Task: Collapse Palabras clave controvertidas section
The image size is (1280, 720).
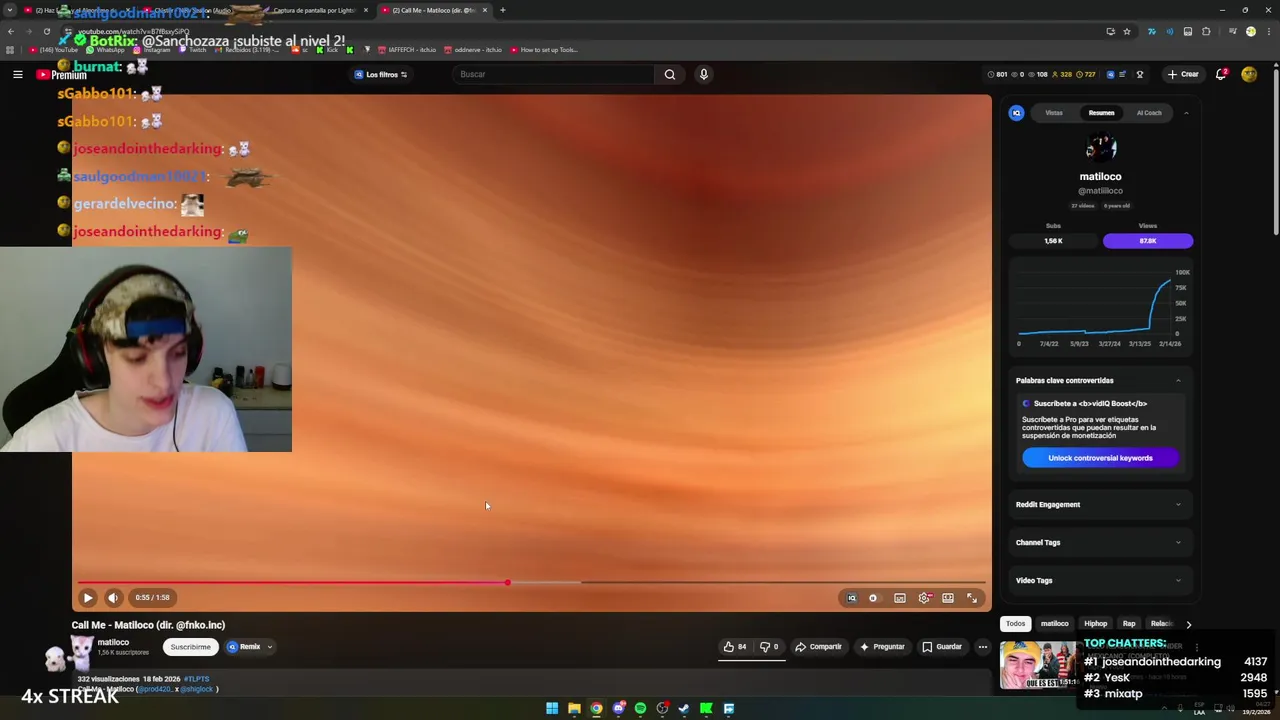Action: pyautogui.click(x=1178, y=381)
